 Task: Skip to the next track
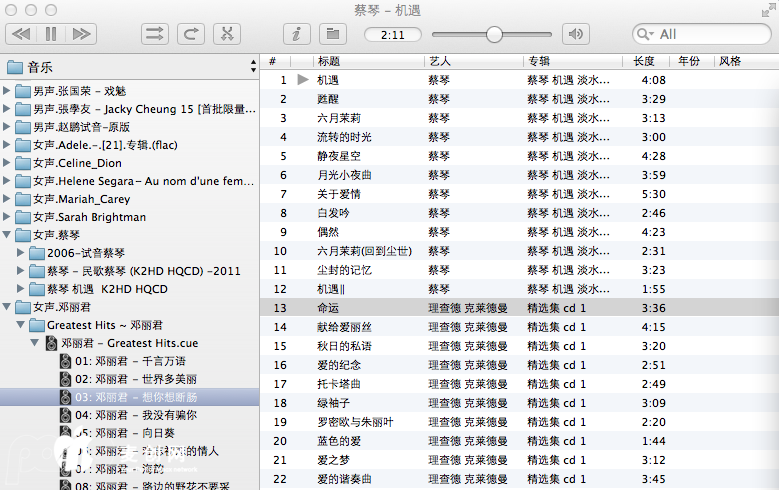81,34
